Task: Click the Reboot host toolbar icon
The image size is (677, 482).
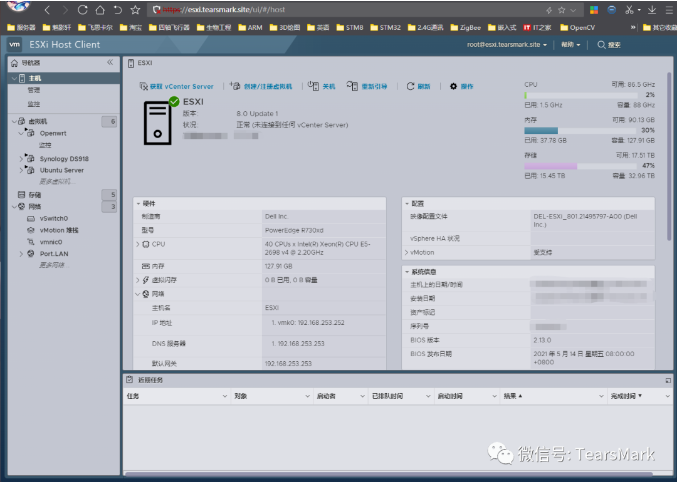Action: [x=352, y=86]
